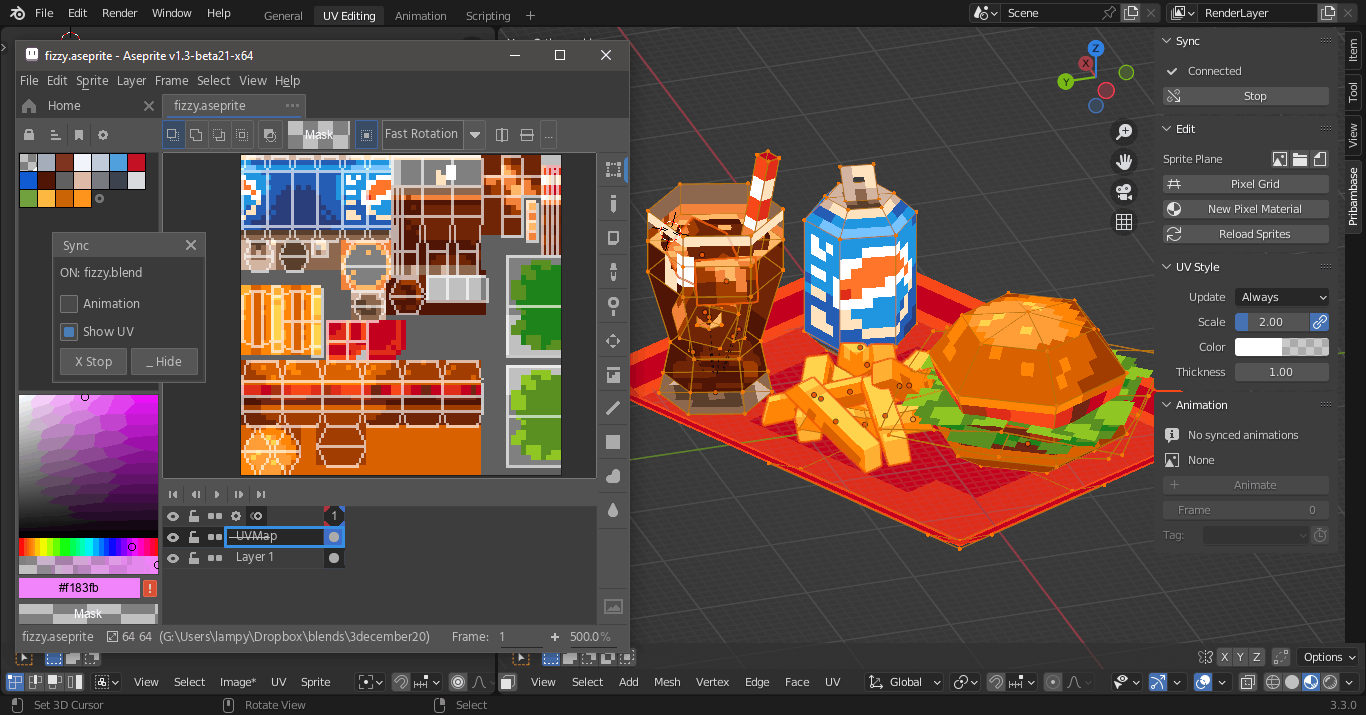
Task: Select the Pencil tool in Aseprite toolbar
Action: tap(613, 204)
